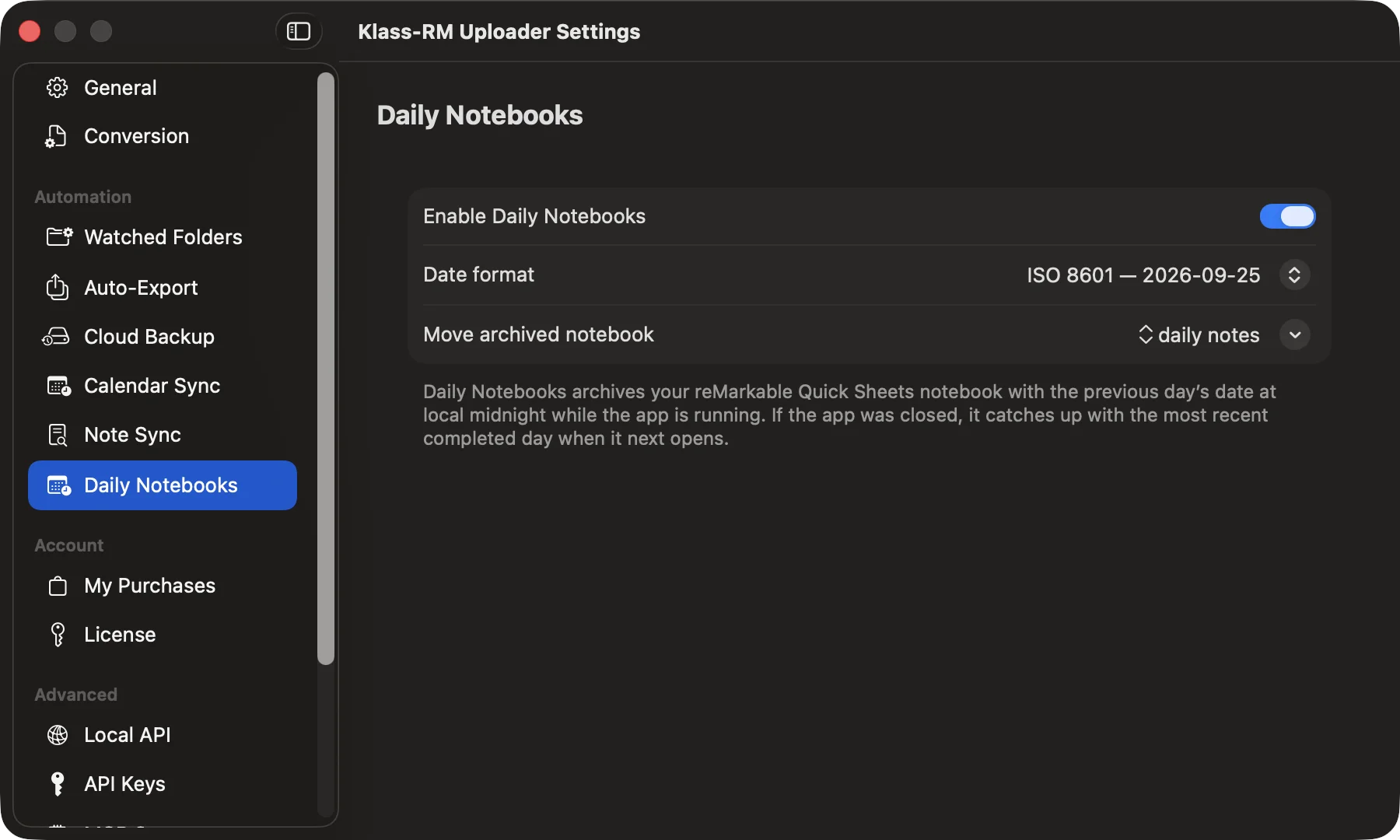Click the My Purchases bag icon
This screenshot has height=840, width=1400.
click(x=58, y=586)
